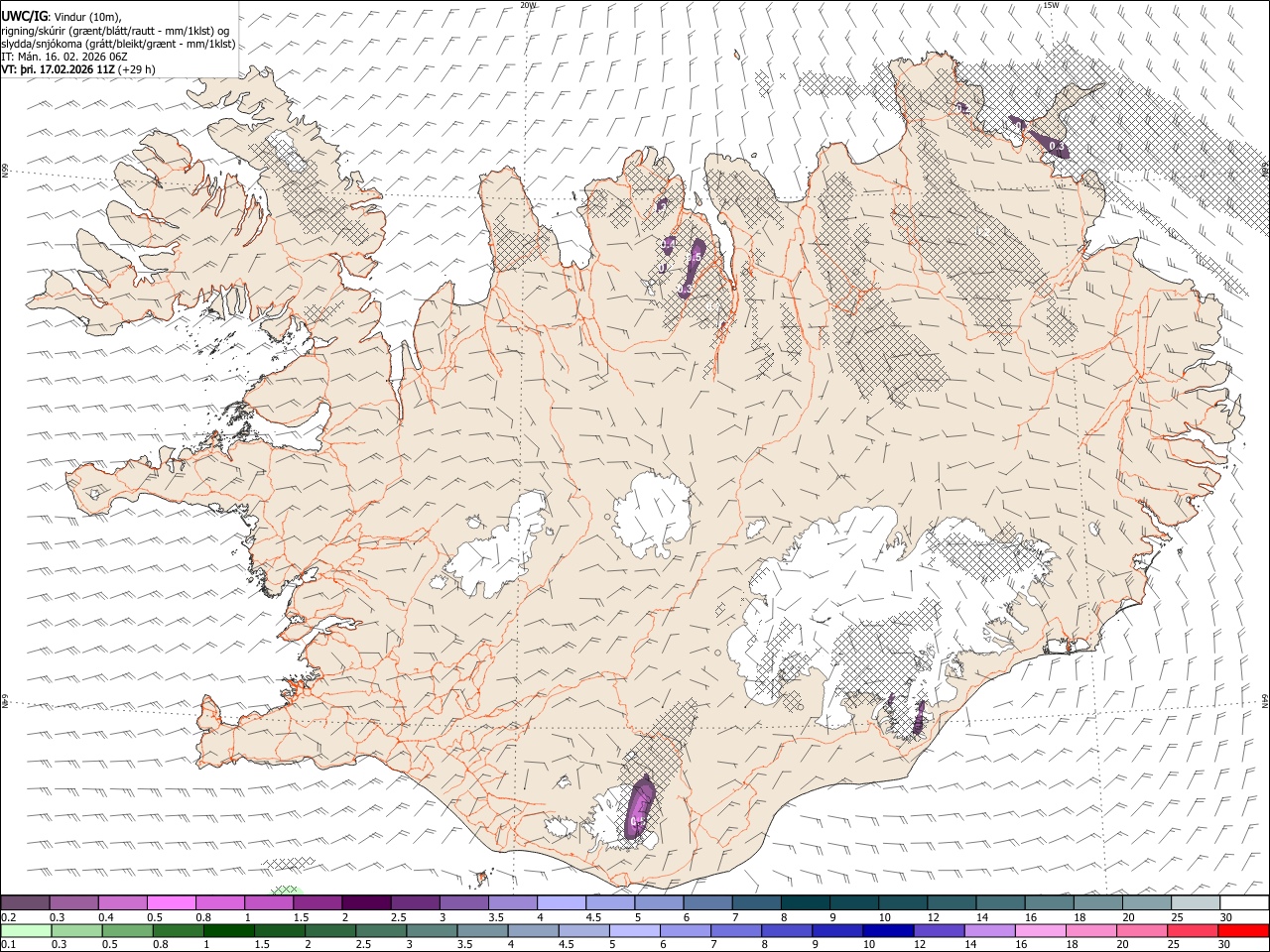The image size is (1270, 952).
Task: Click the small island off the southwest coast
Action: 481,878
